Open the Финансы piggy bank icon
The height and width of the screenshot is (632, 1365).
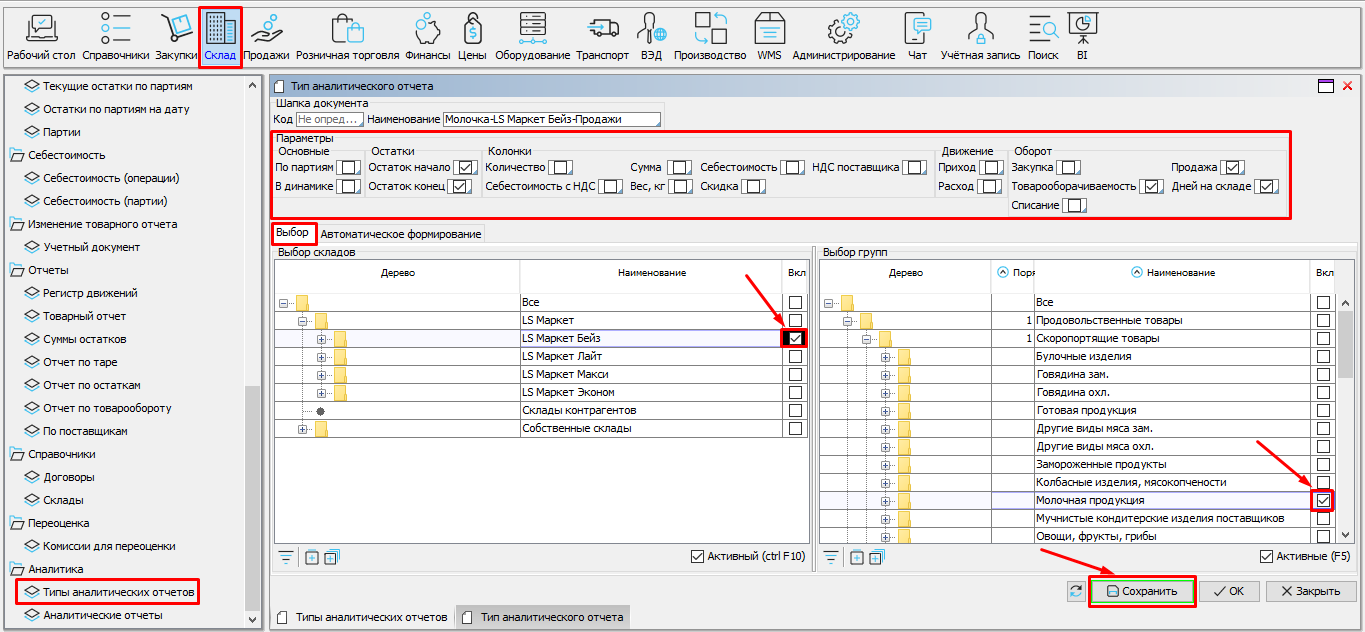pyautogui.click(x=427, y=36)
